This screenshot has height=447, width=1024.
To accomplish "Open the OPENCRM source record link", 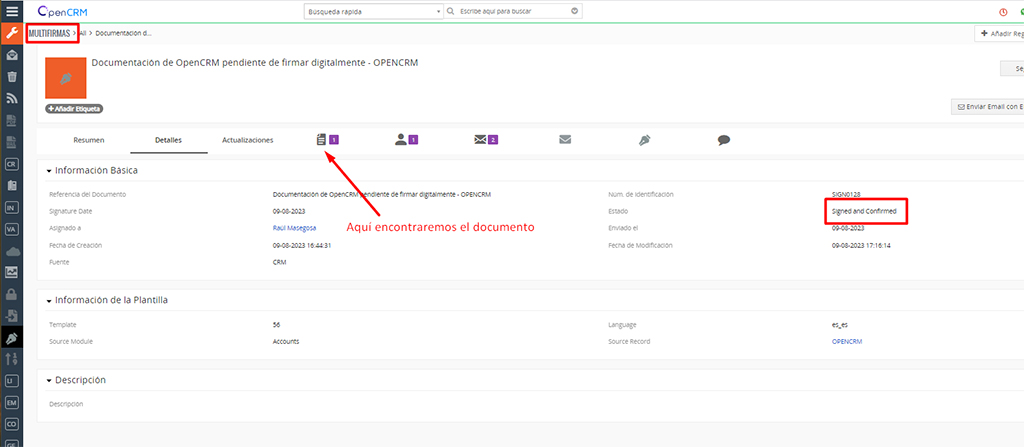I will coord(847,341).
